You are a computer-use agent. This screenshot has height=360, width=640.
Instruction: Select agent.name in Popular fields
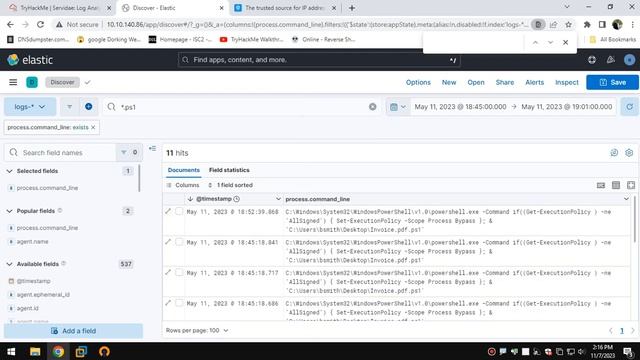click(x=32, y=242)
